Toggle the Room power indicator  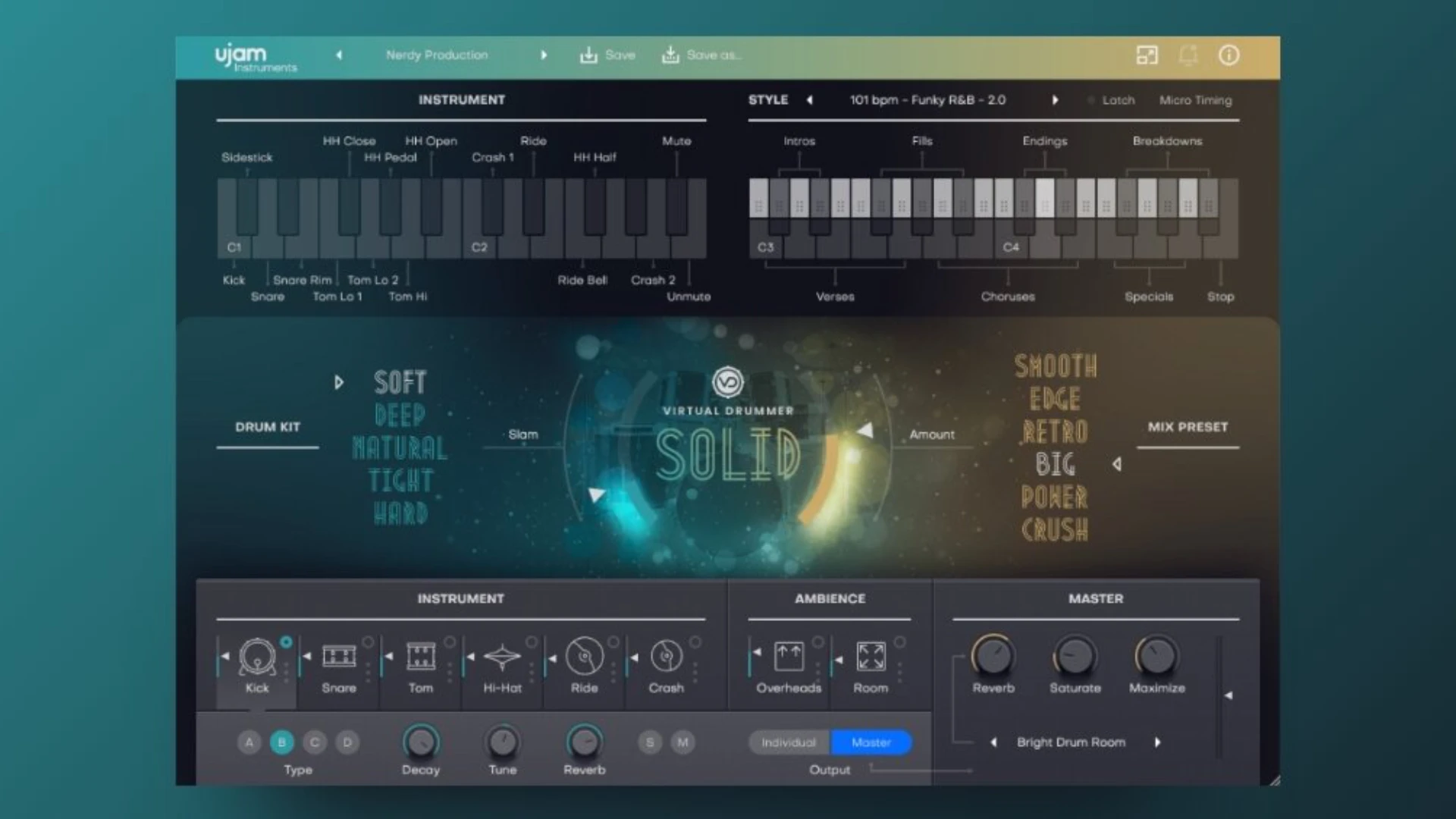point(899,642)
